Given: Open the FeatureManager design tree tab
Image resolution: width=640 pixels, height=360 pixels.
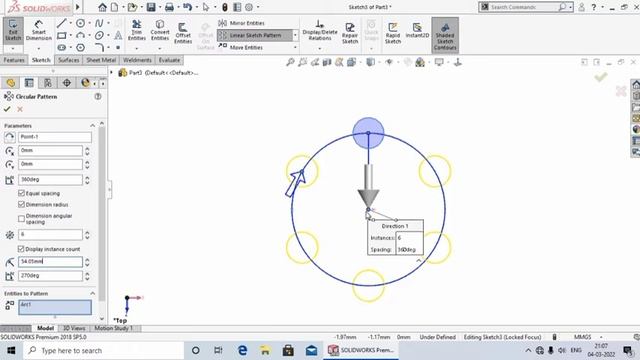Looking at the screenshot, I should [11, 83].
